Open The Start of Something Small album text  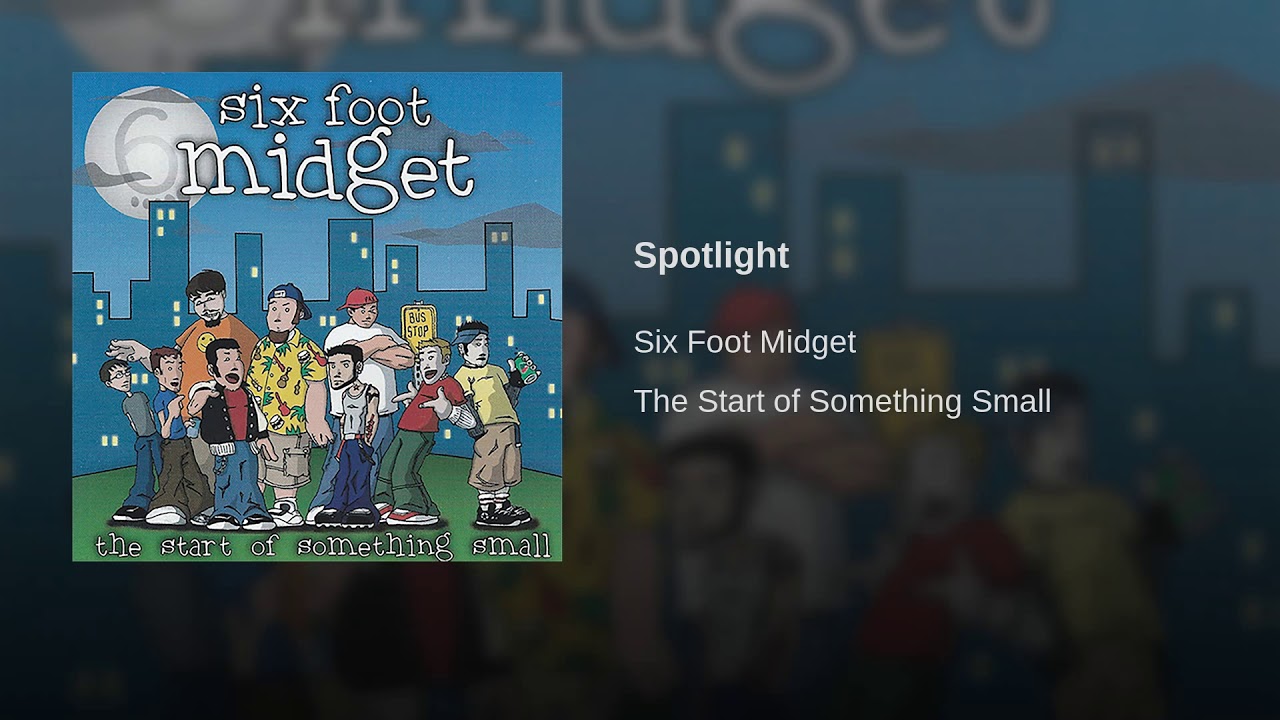[x=842, y=401]
